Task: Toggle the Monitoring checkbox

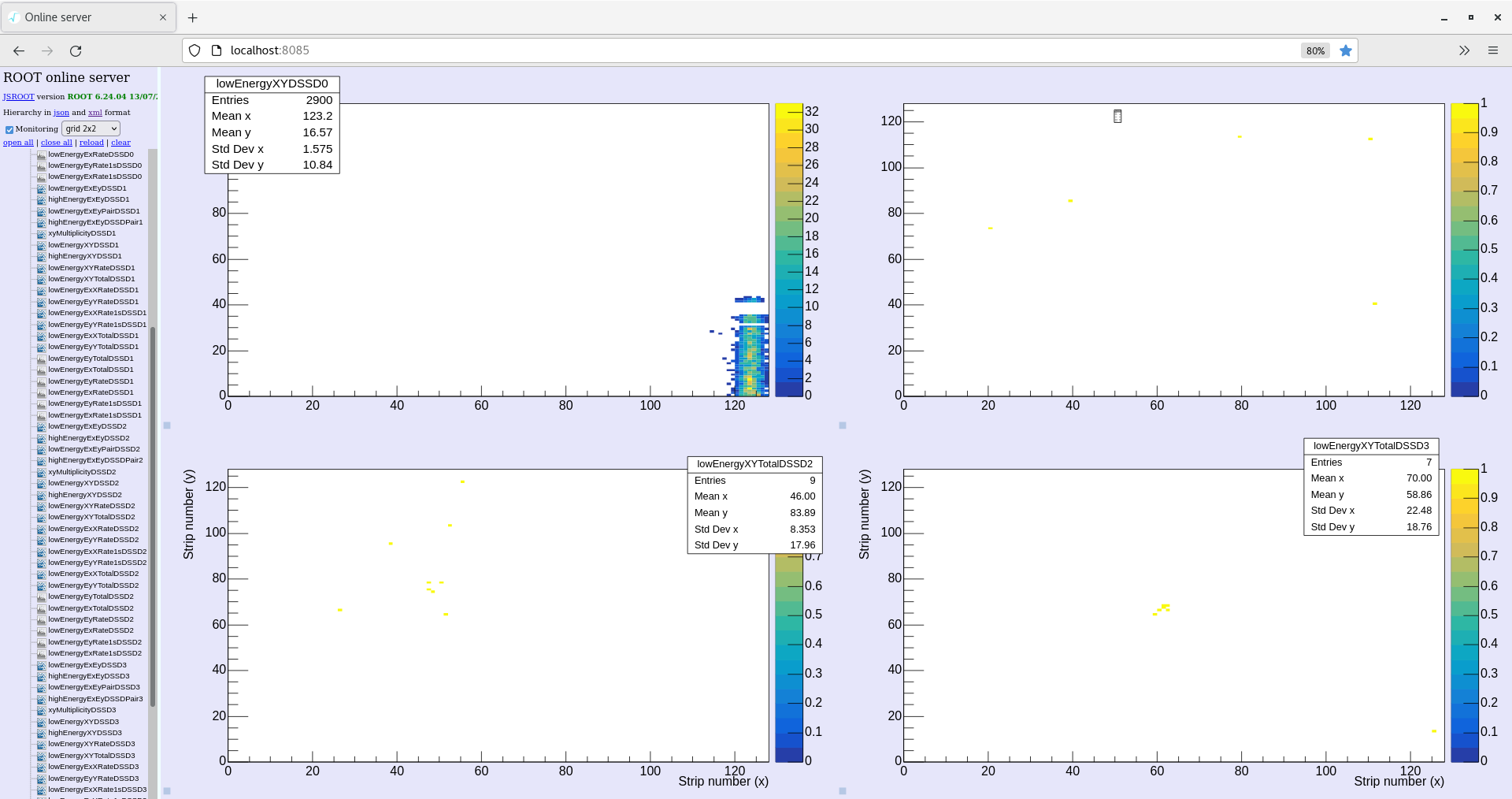Action: [9, 129]
